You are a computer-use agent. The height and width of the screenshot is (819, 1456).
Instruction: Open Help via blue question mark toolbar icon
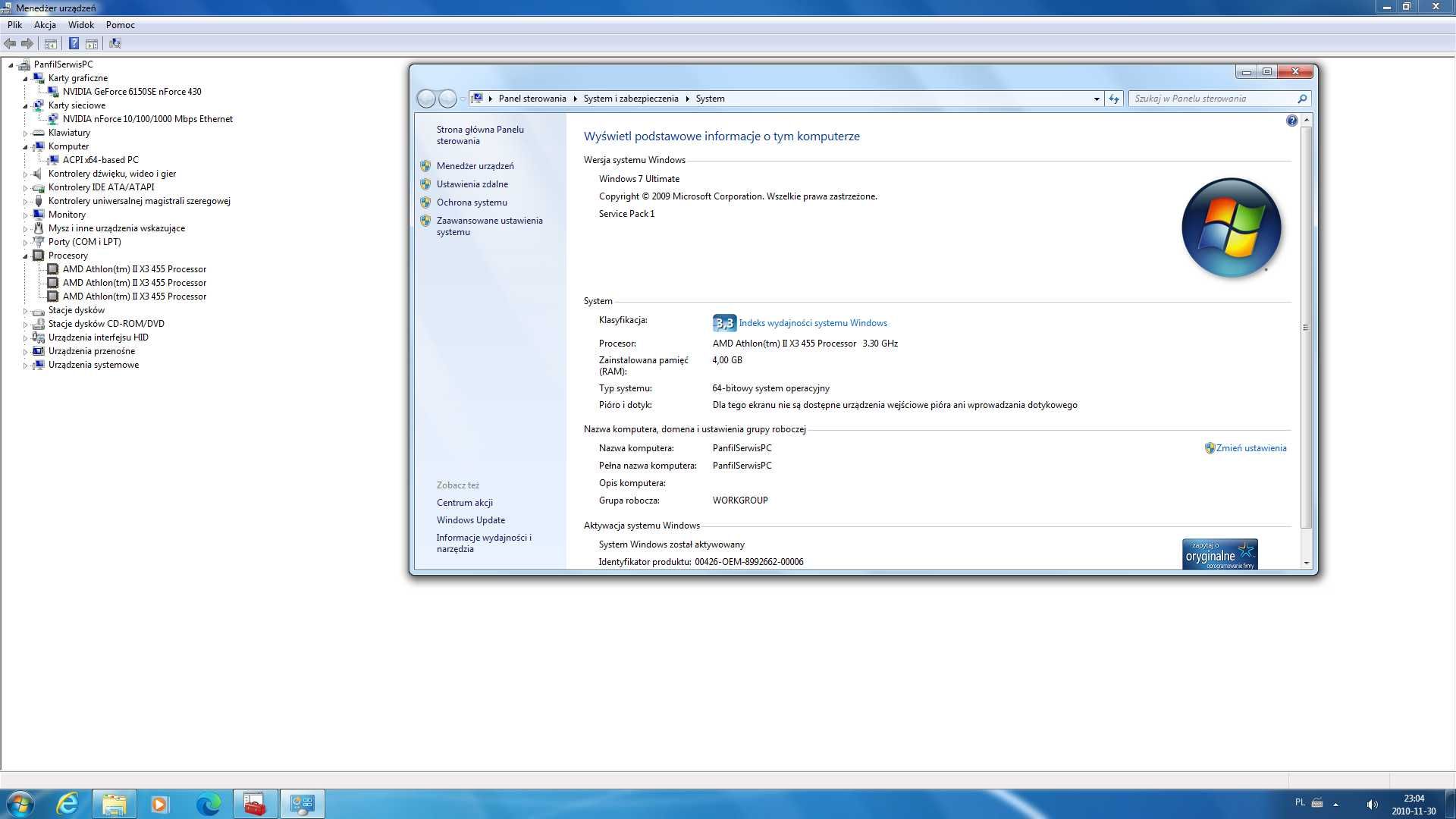[x=74, y=43]
